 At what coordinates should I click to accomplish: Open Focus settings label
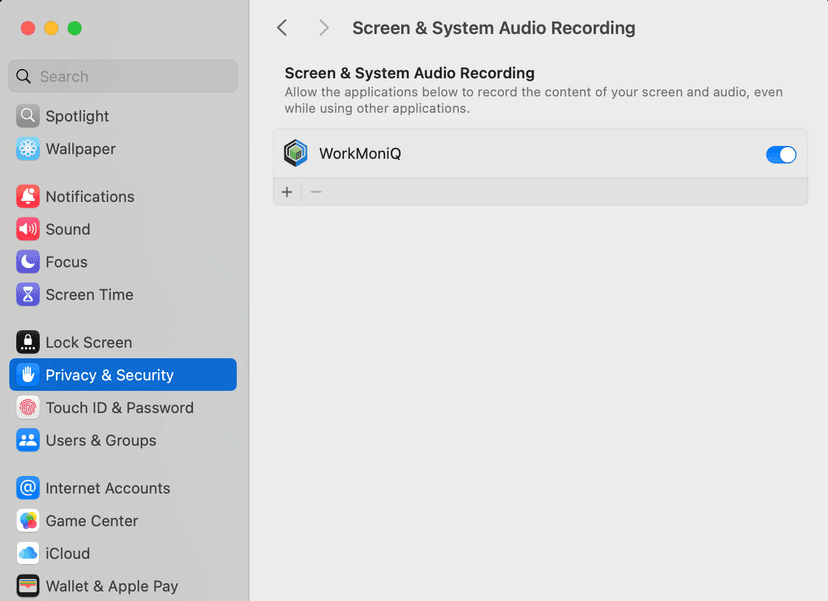pyautogui.click(x=67, y=262)
